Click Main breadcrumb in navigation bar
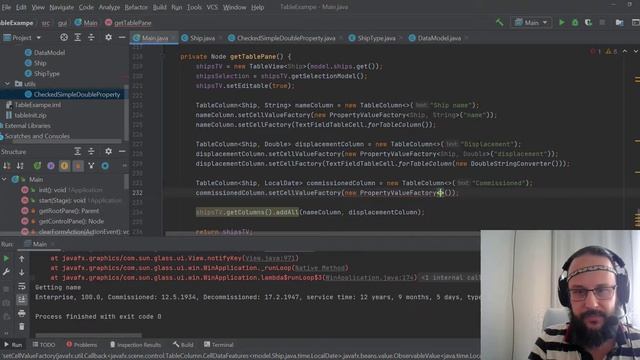 coord(86,23)
